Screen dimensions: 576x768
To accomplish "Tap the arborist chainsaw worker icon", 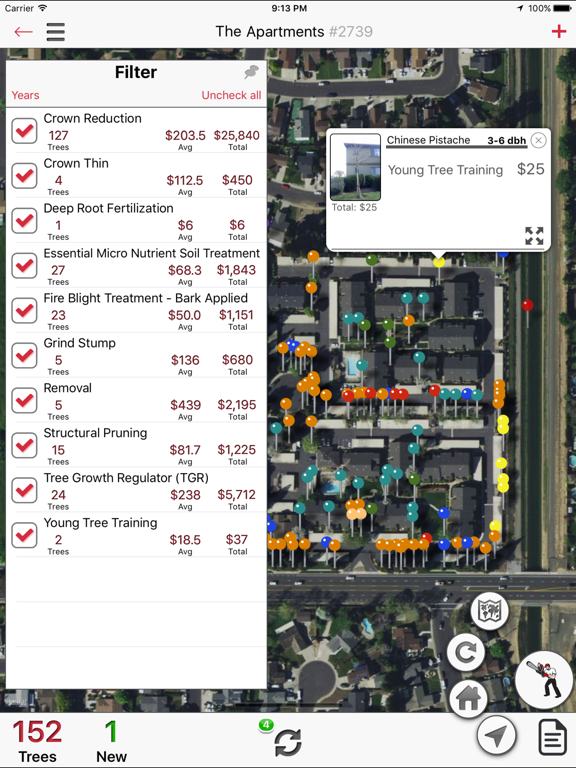I will 544,679.
